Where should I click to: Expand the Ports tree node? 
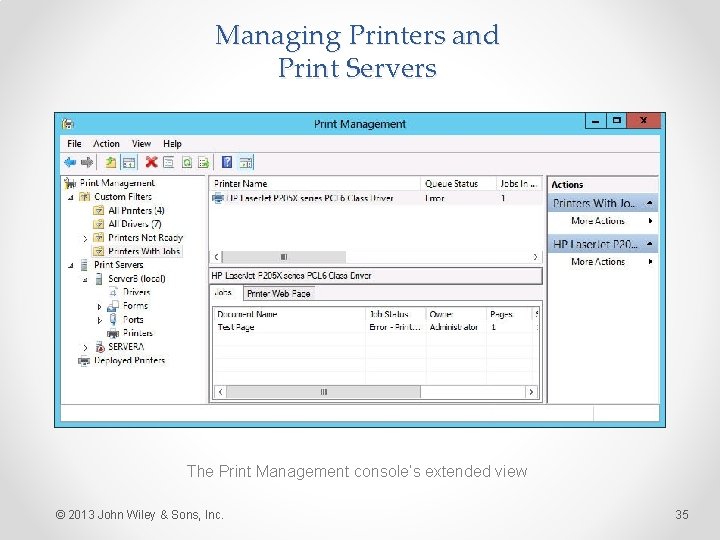[99, 320]
